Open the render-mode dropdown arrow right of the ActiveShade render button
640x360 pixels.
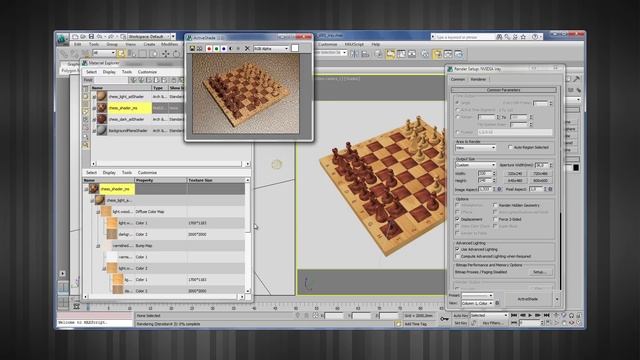click(x=557, y=299)
